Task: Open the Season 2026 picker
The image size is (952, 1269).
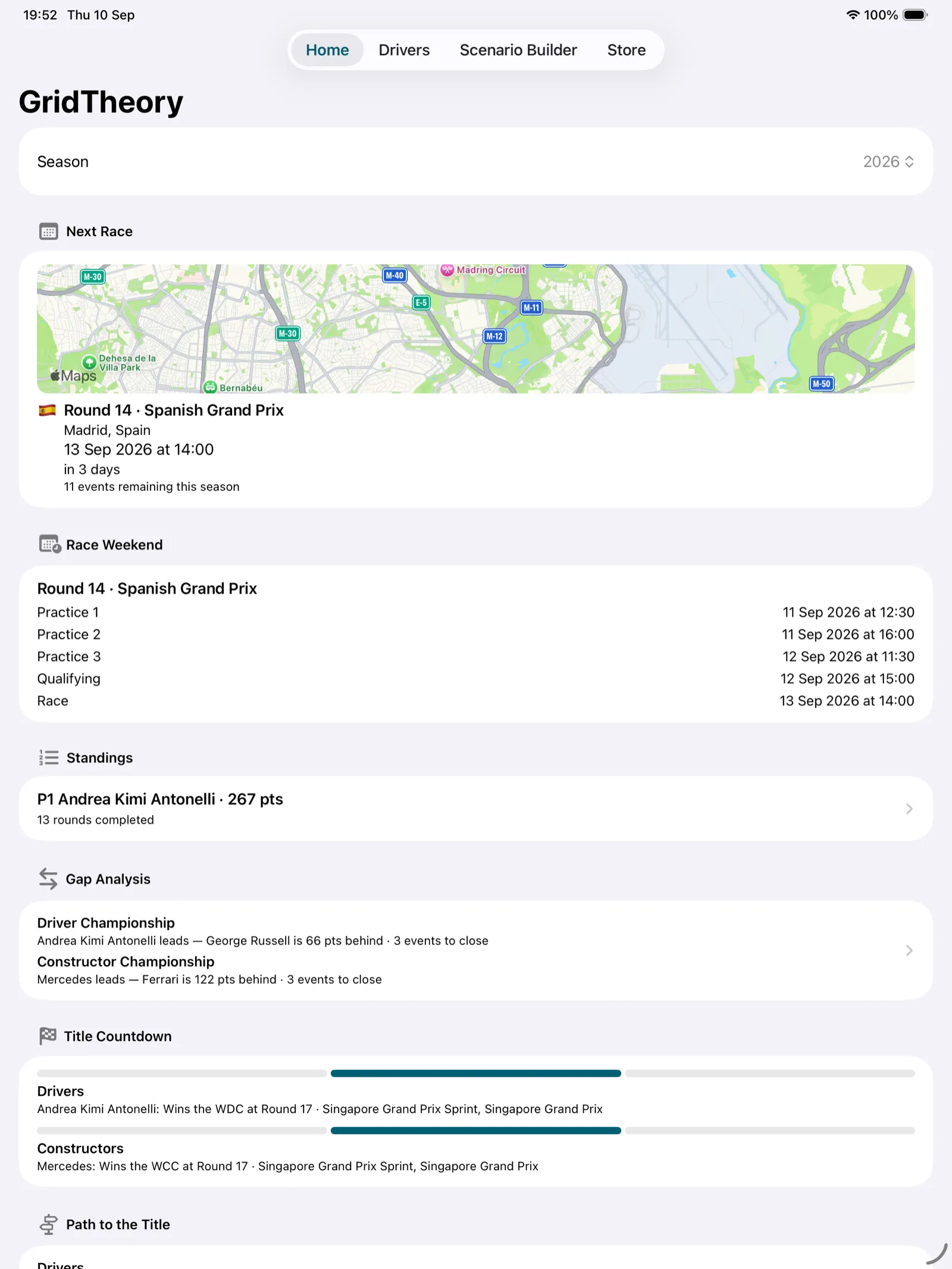Action: (888, 162)
